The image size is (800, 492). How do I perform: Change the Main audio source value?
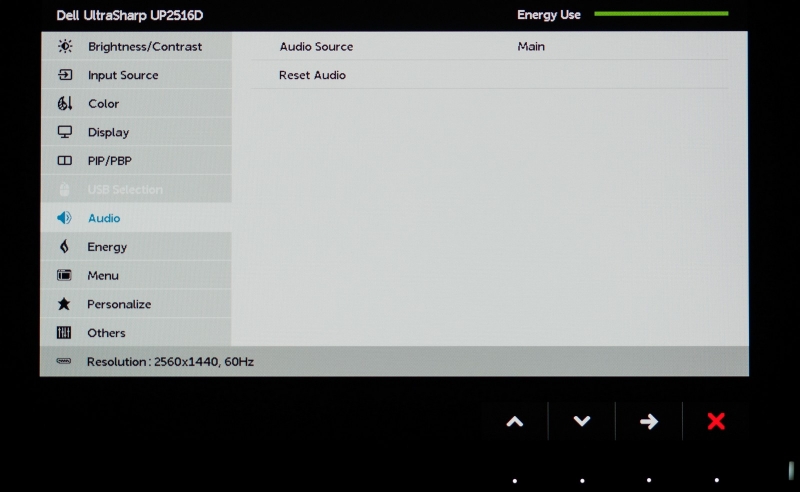531,46
